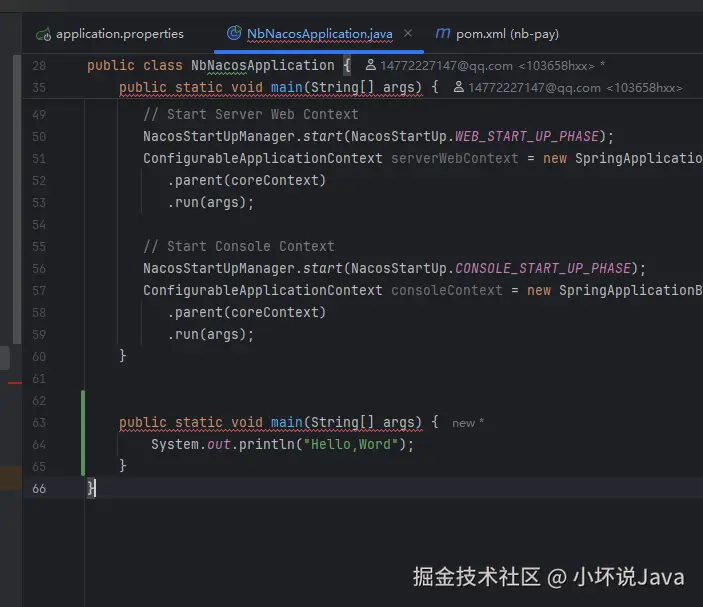The height and width of the screenshot is (607, 703).
Task: Click WEB_START_UP_PHASE constant on line 50
Action: coord(527,136)
